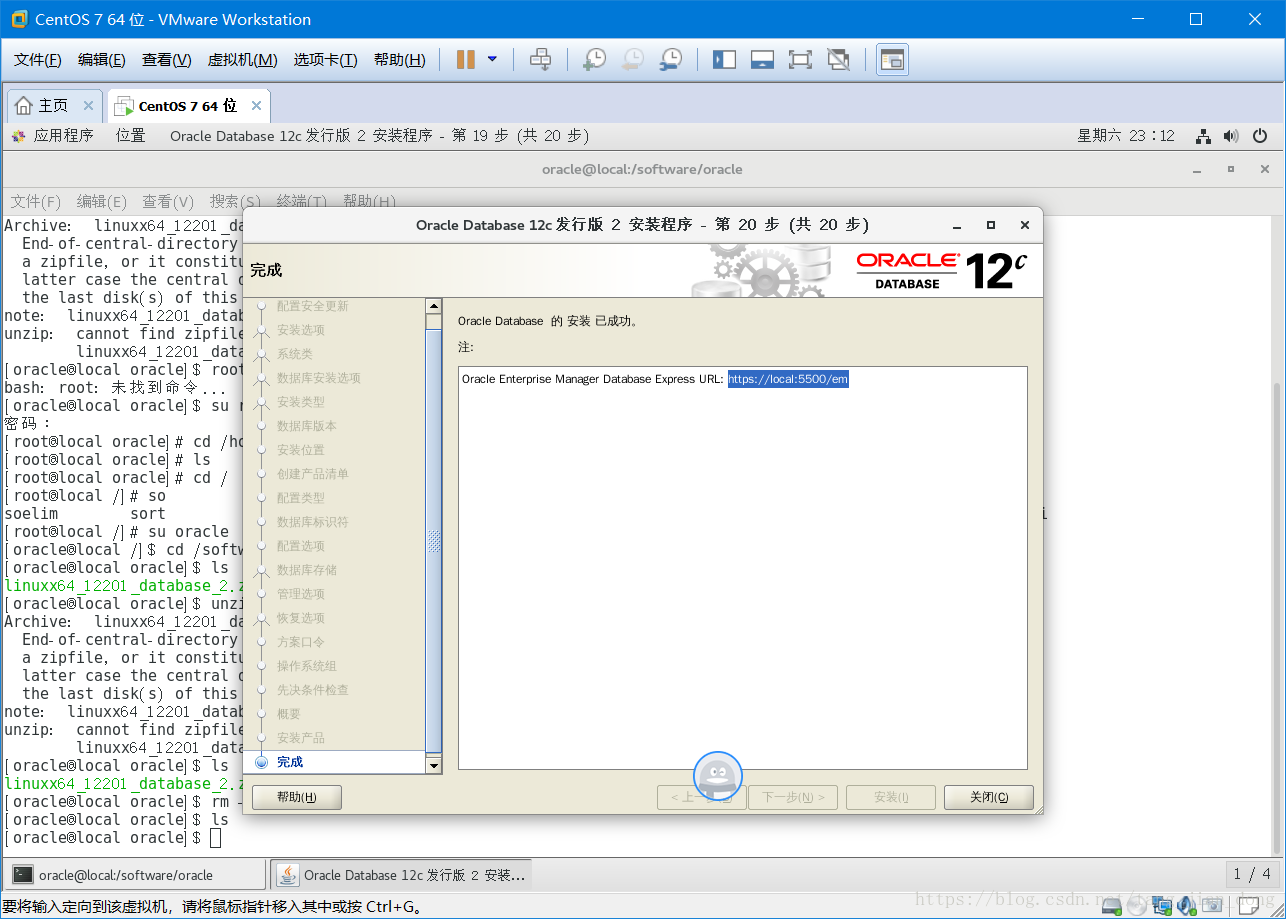Switch to oracle@local terminal in taskbar
This screenshot has width=1286, height=919.
(136, 875)
